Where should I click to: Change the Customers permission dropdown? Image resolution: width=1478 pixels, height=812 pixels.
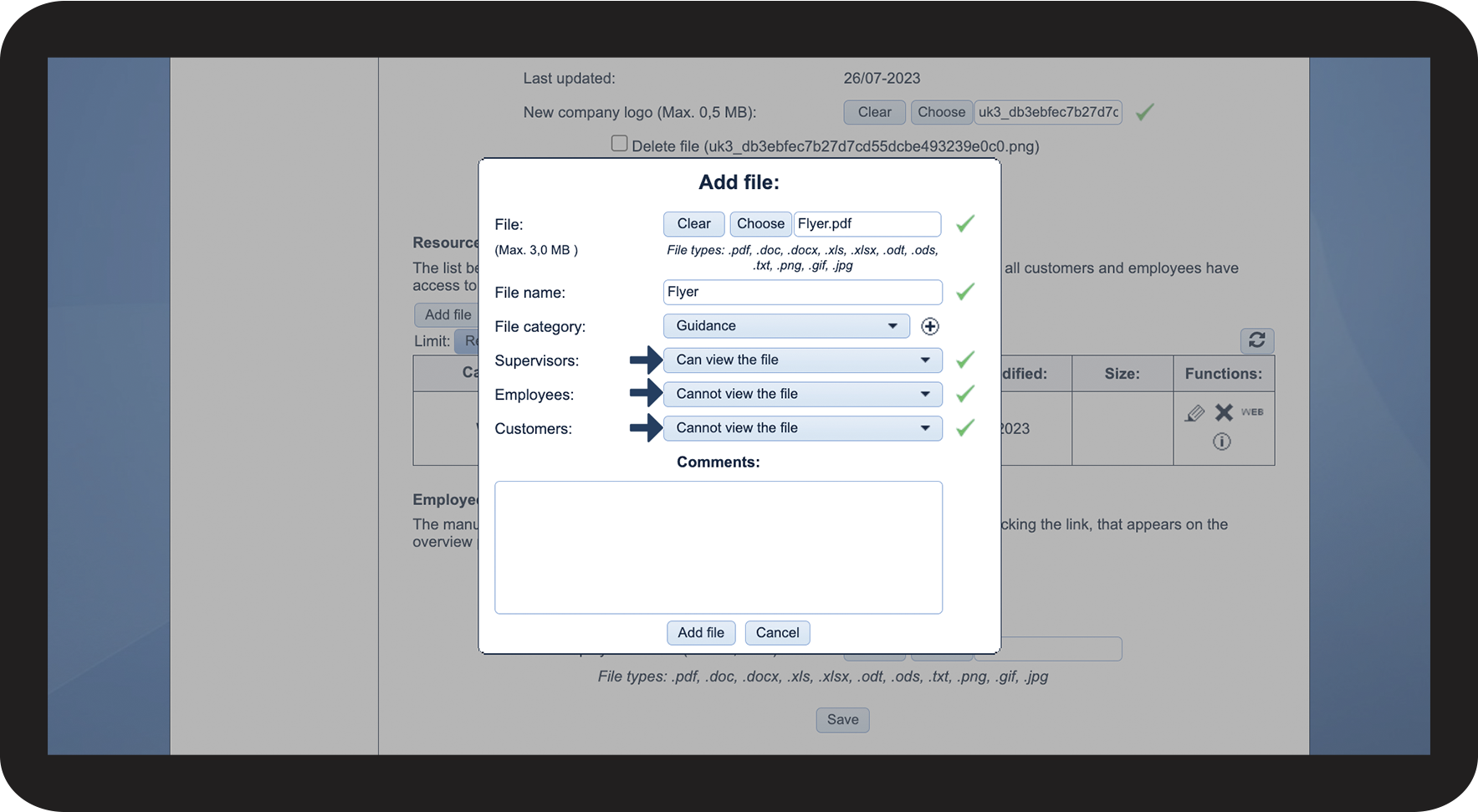point(802,428)
